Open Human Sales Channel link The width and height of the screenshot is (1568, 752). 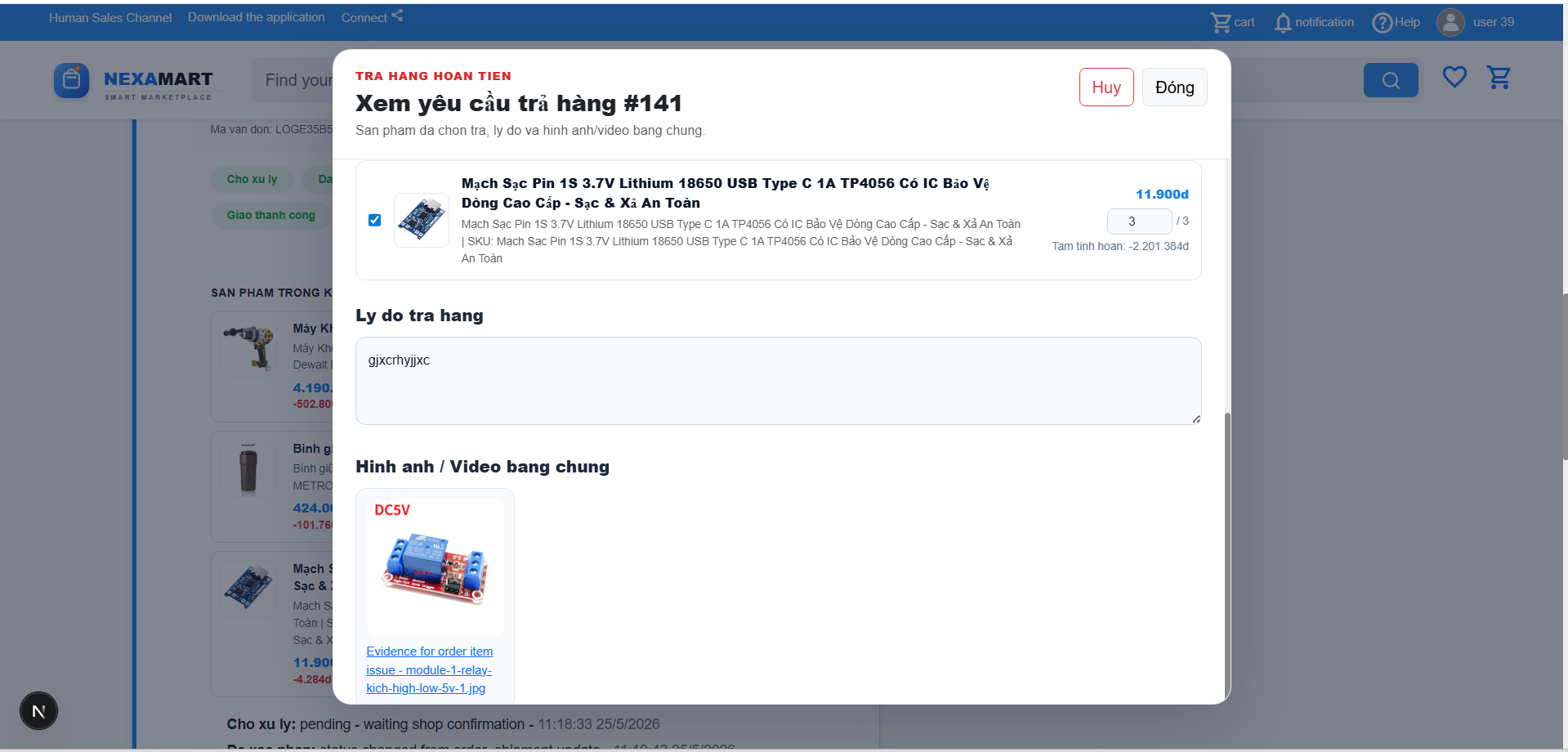click(x=110, y=18)
